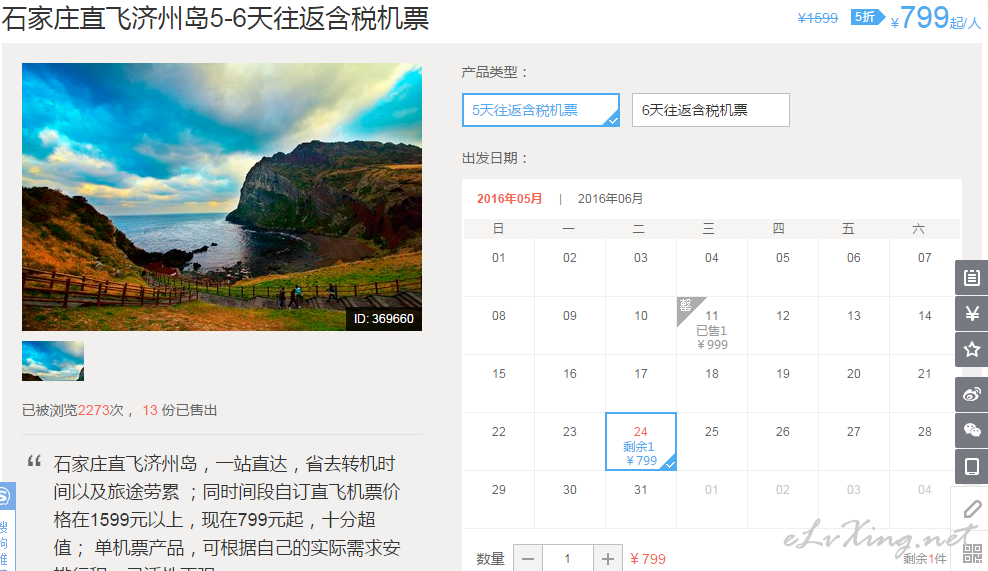Select departure date 24 with ¥799
Image resolution: width=988 pixels, height=571 pixels.
641,441
